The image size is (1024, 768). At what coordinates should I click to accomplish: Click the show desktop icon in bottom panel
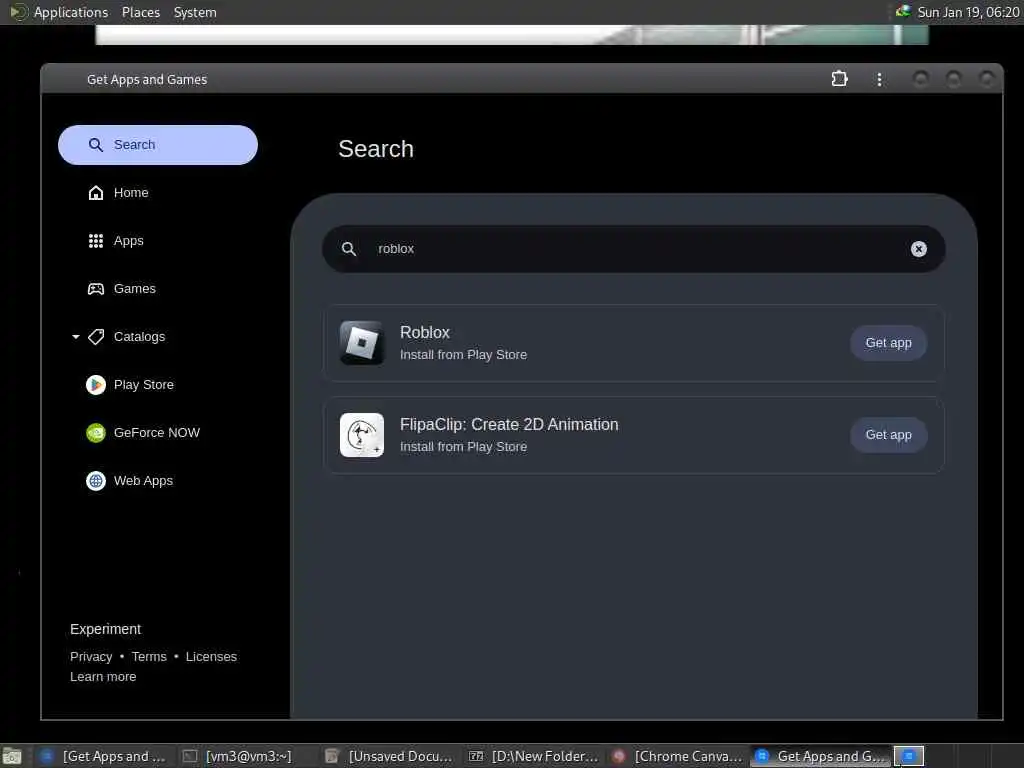pos(12,756)
